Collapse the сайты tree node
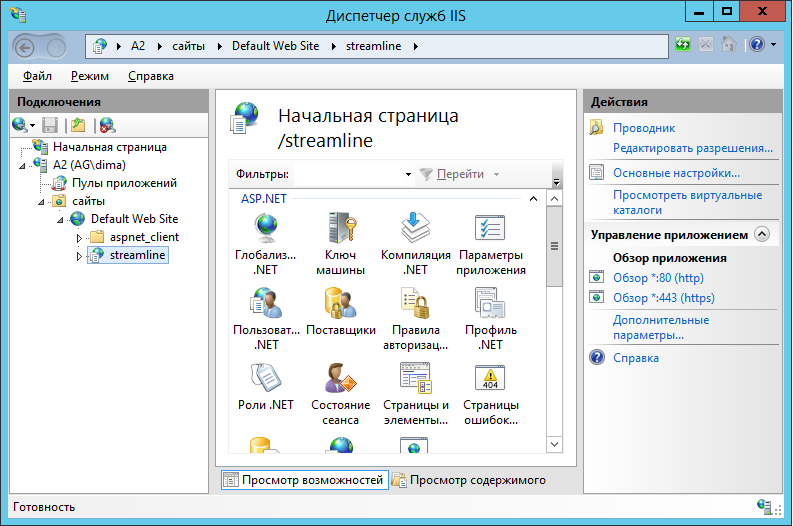793x526 pixels. (x=41, y=202)
